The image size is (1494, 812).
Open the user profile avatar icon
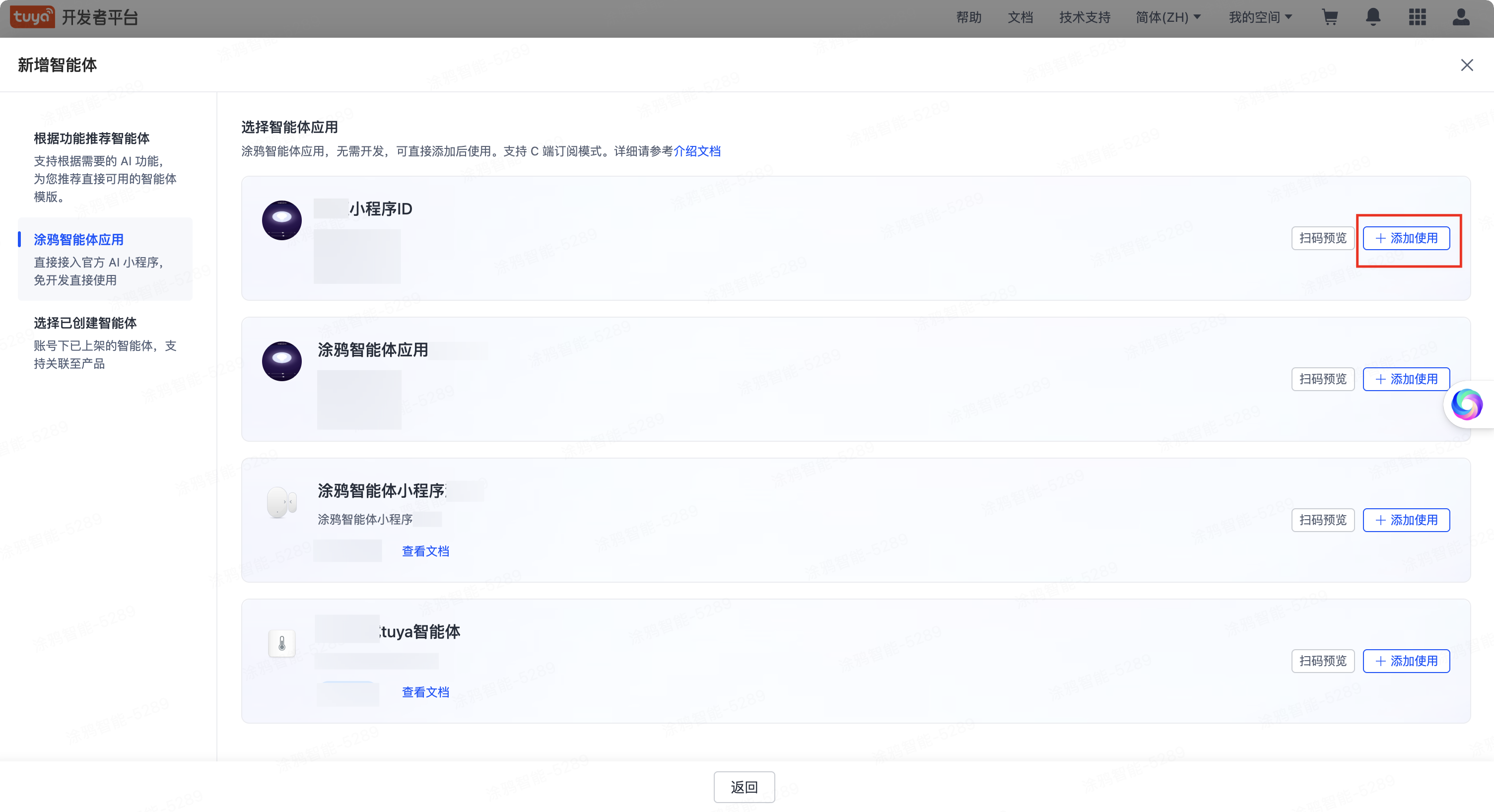(1460, 17)
